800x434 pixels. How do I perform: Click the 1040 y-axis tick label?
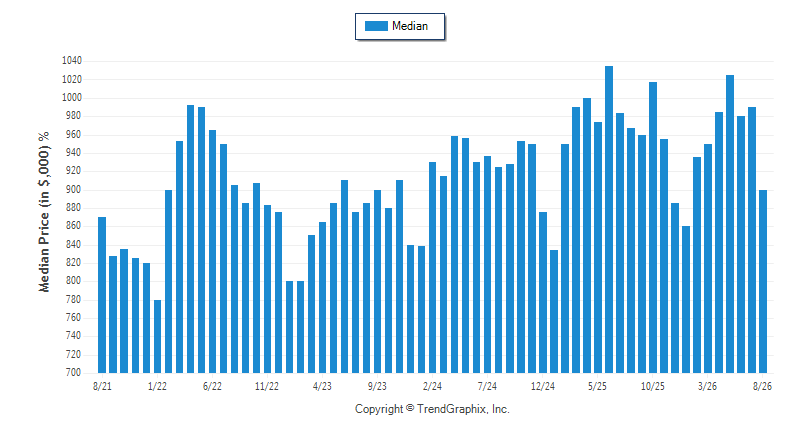[72, 61]
